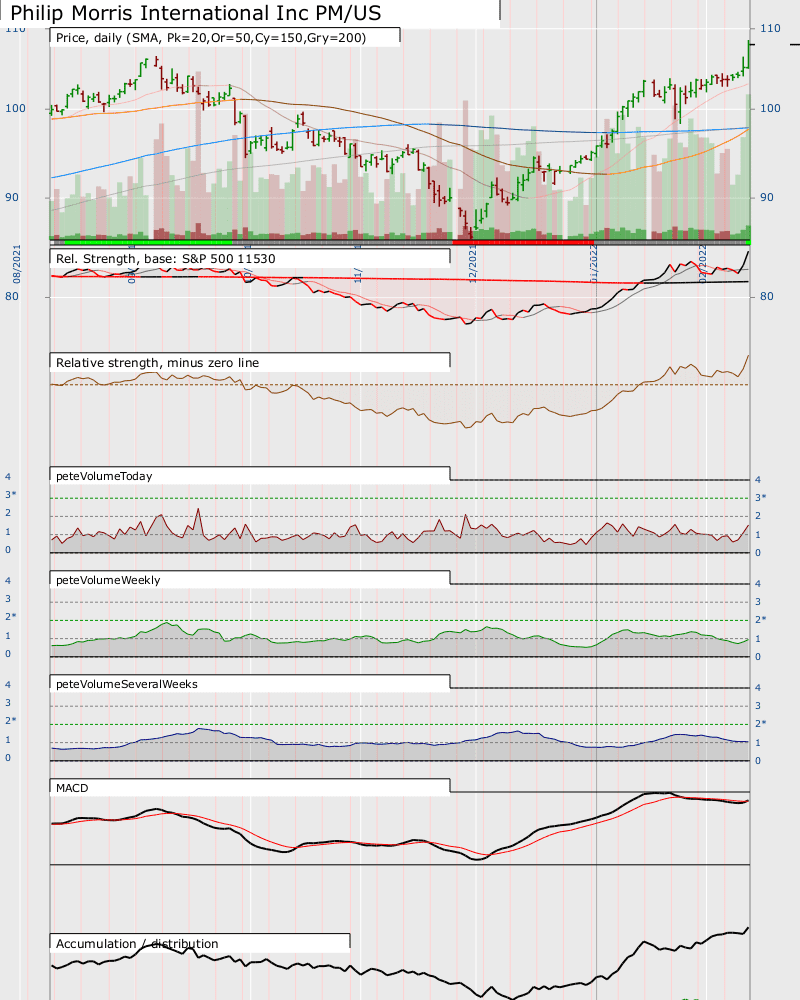This screenshot has width=800, height=1000.
Task: Click the 02/2022 date label
Action: 702,264
